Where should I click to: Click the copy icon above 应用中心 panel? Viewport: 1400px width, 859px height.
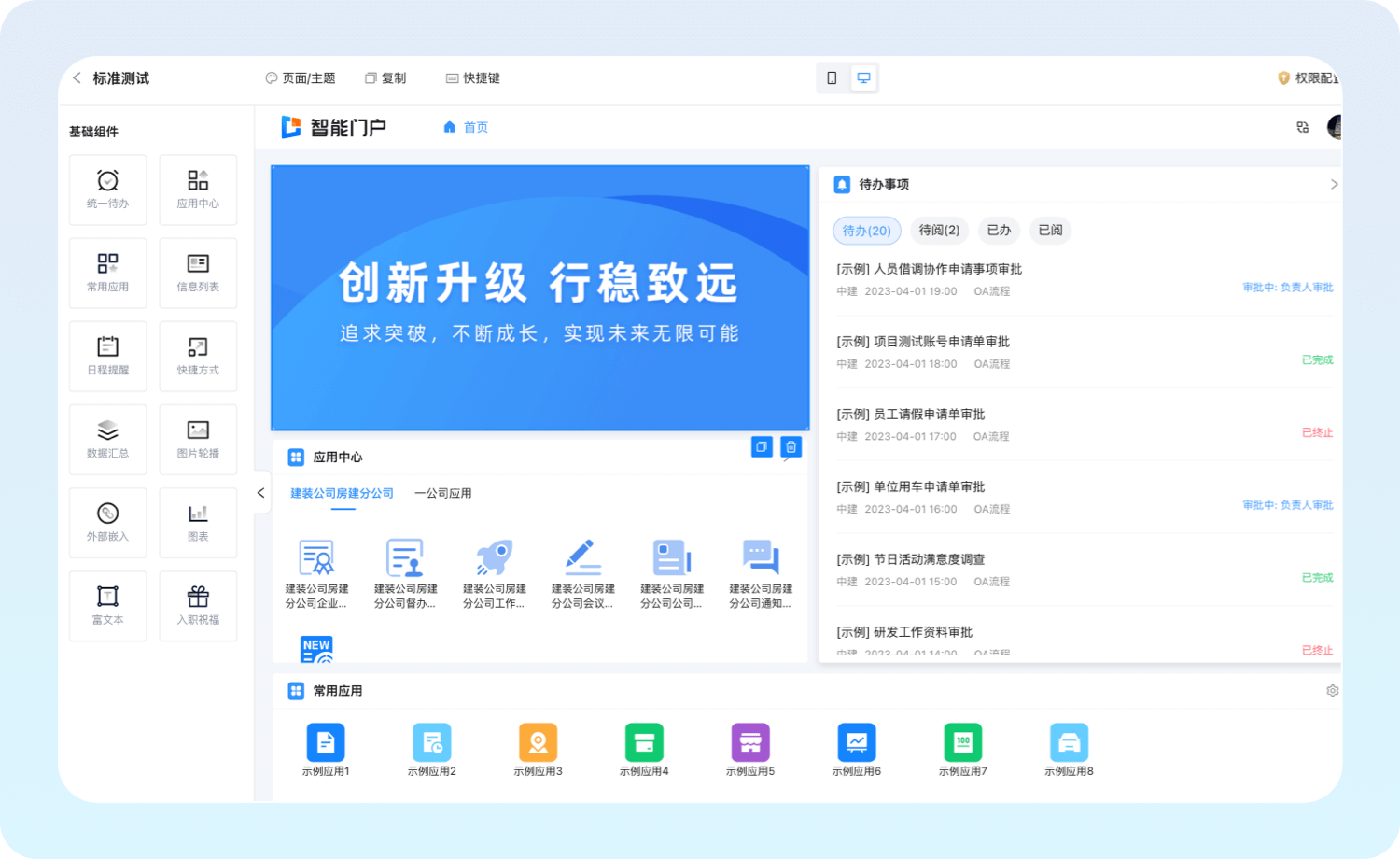point(762,447)
